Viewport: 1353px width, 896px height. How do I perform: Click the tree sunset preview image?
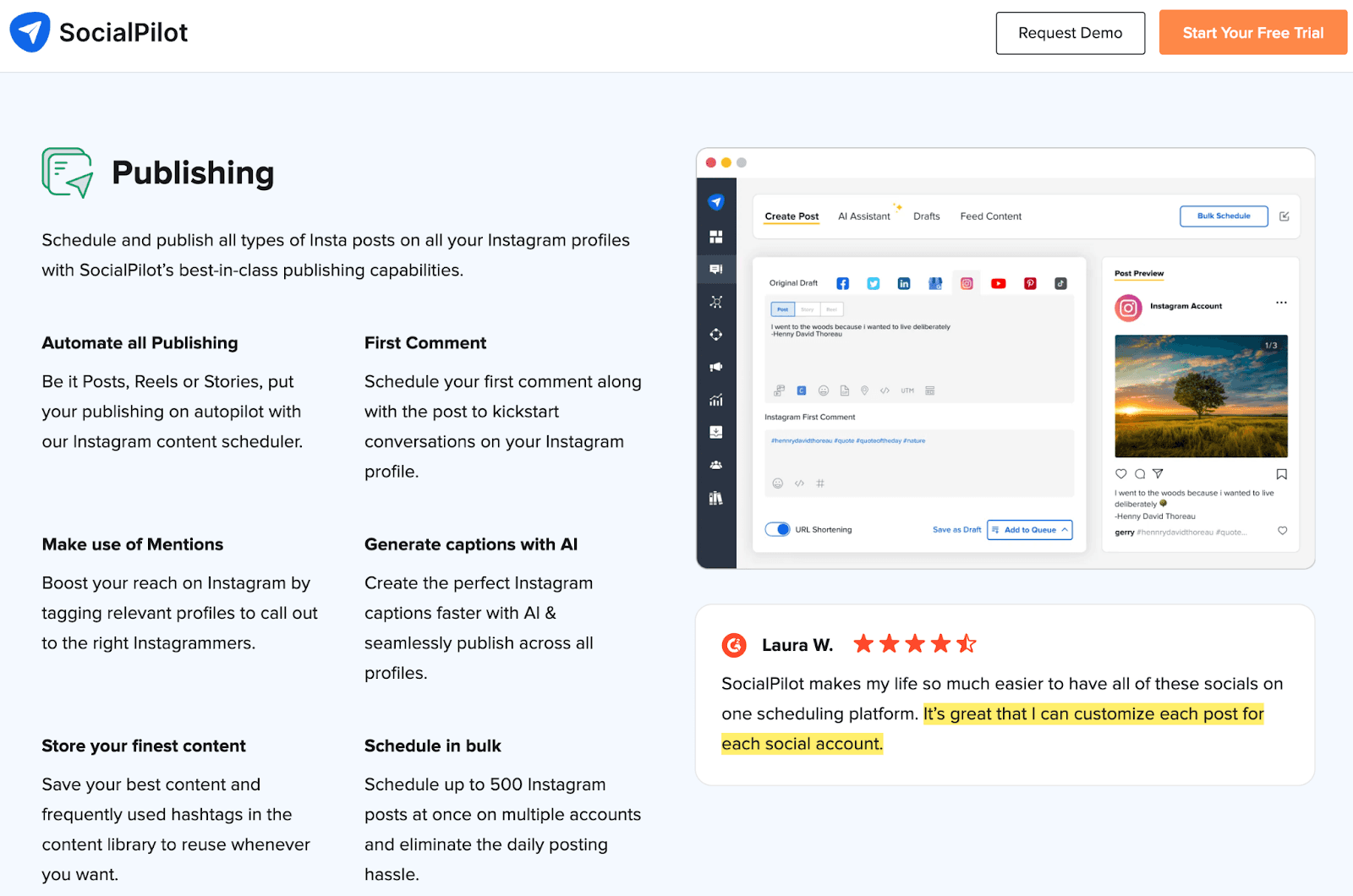pyautogui.click(x=1201, y=396)
